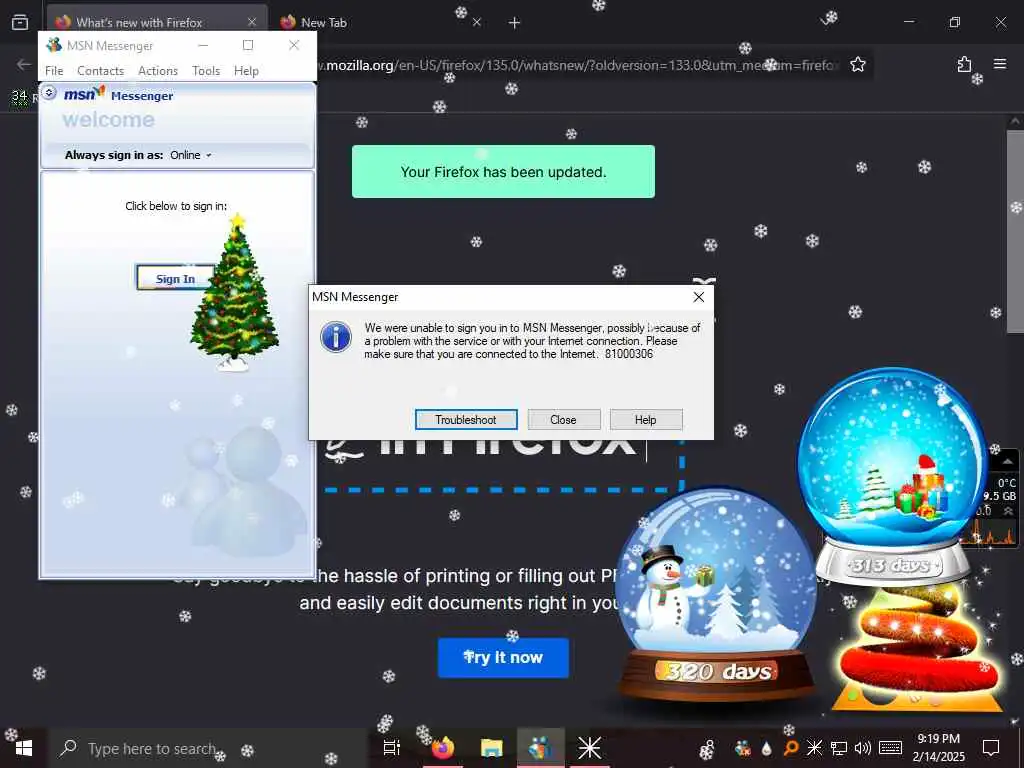Open network status tray icon
This screenshot has height=768, width=1024.
839,748
